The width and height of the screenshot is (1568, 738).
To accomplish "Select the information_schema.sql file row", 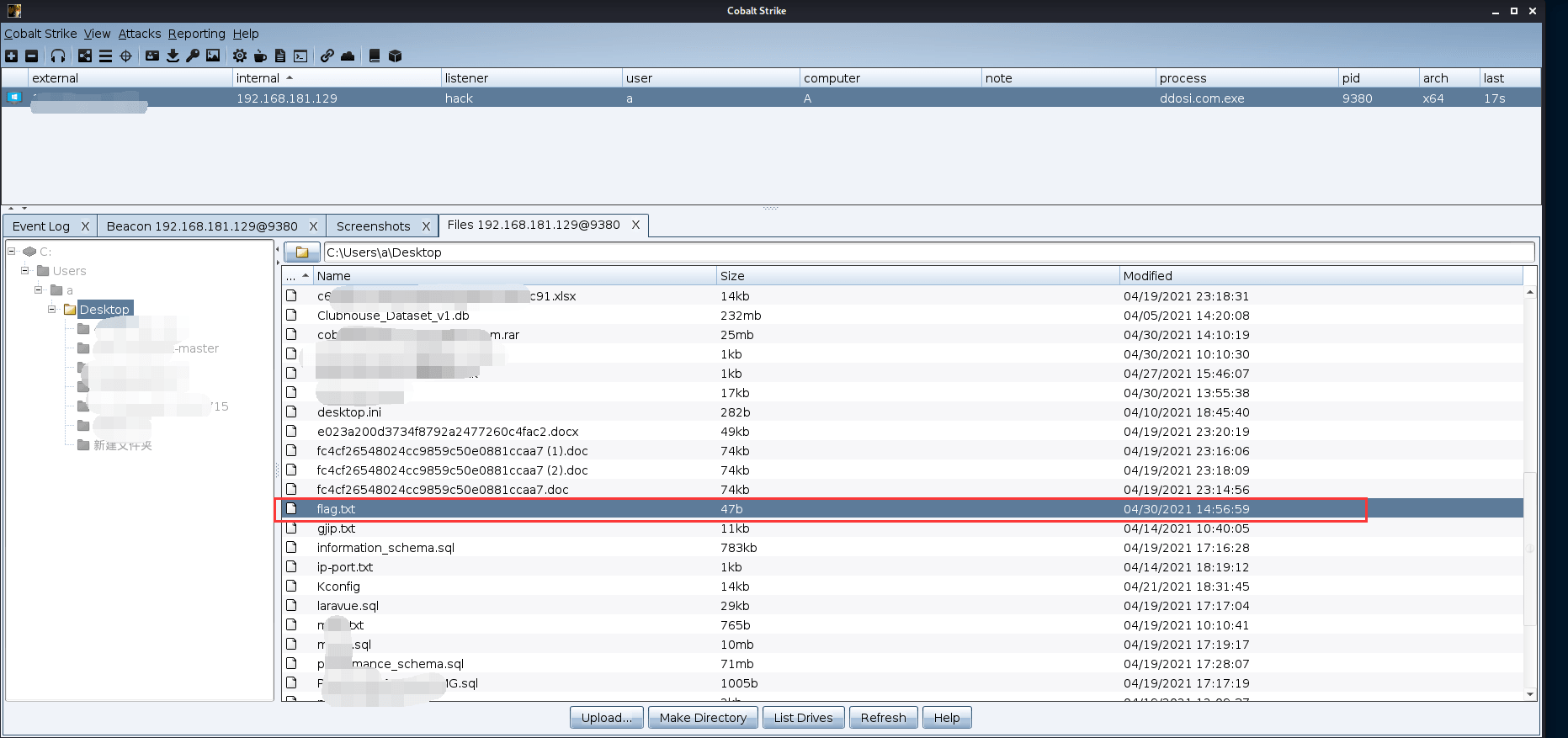I will tap(903, 547).
